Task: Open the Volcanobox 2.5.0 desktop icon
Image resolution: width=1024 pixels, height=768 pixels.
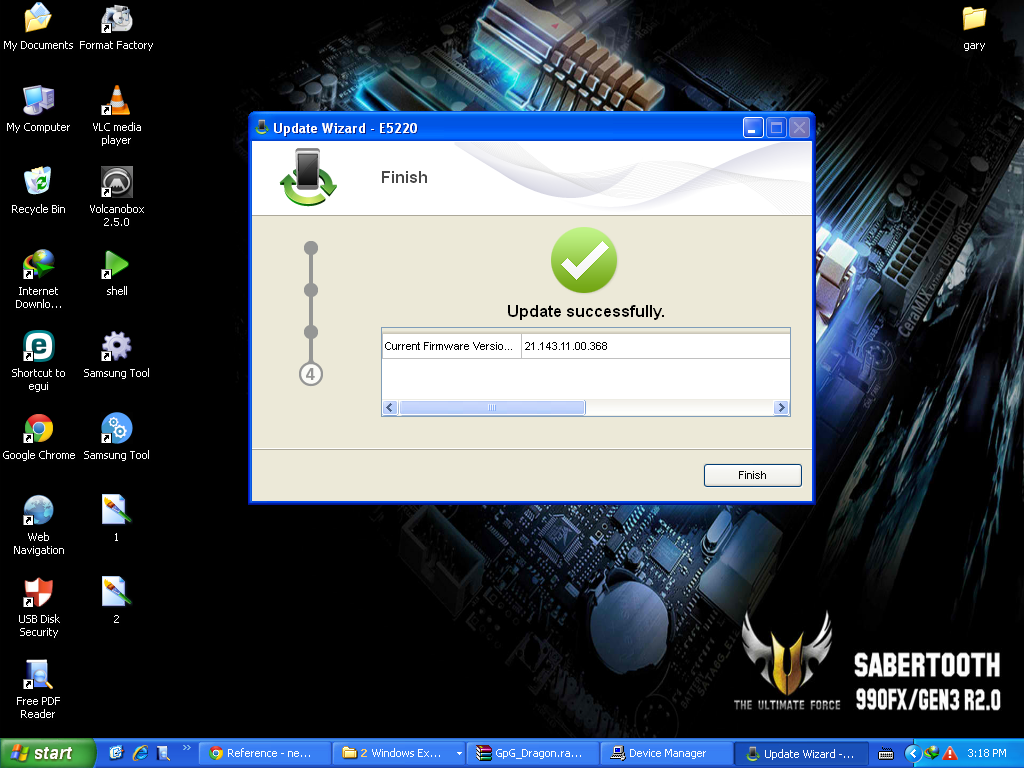Action: pos(117,182)
